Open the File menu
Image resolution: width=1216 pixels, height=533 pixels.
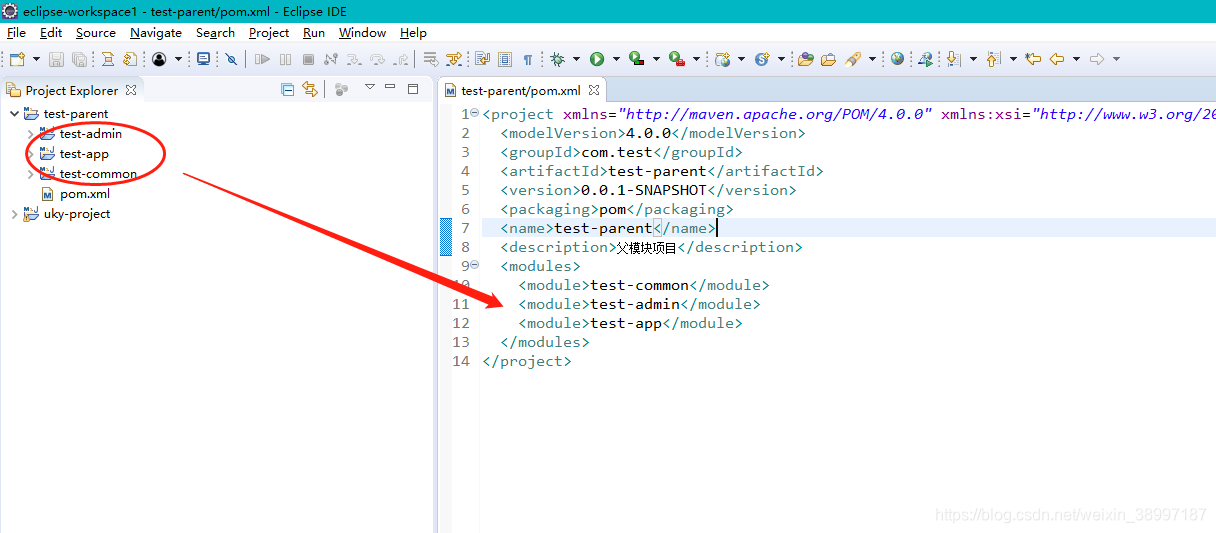tap(16, 33)
